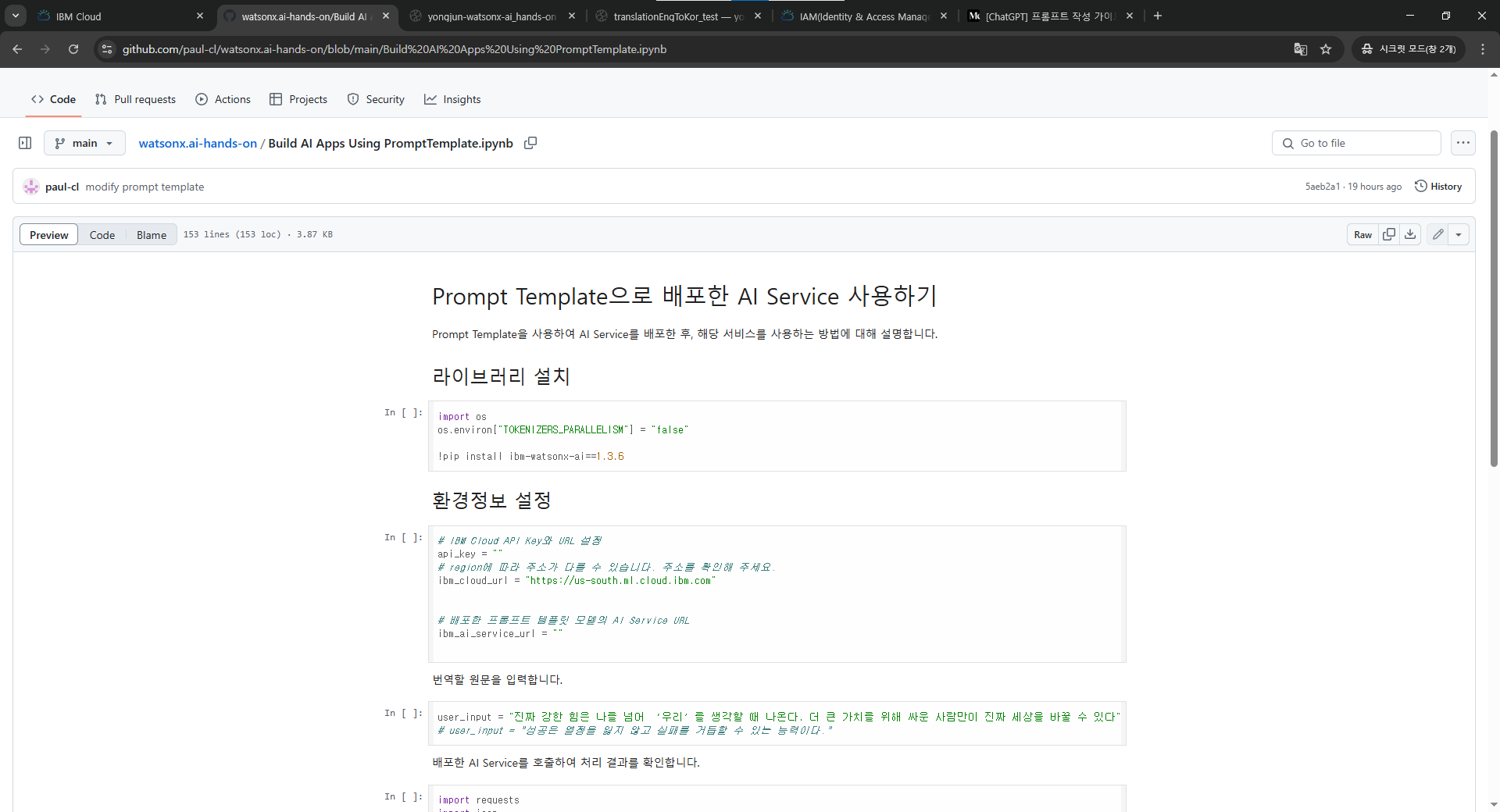The width and height of the screenshot is (1500, 812).
Task: Open the tab search dropdown arrow
Action: pyautogui.click(x=16, y=16)
